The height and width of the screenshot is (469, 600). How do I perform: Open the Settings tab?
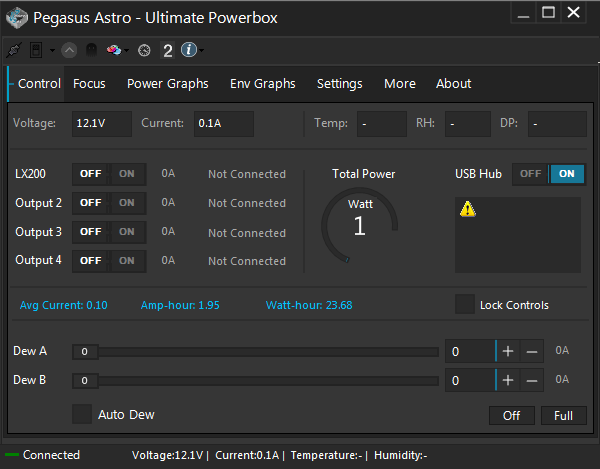coord(339,83)
